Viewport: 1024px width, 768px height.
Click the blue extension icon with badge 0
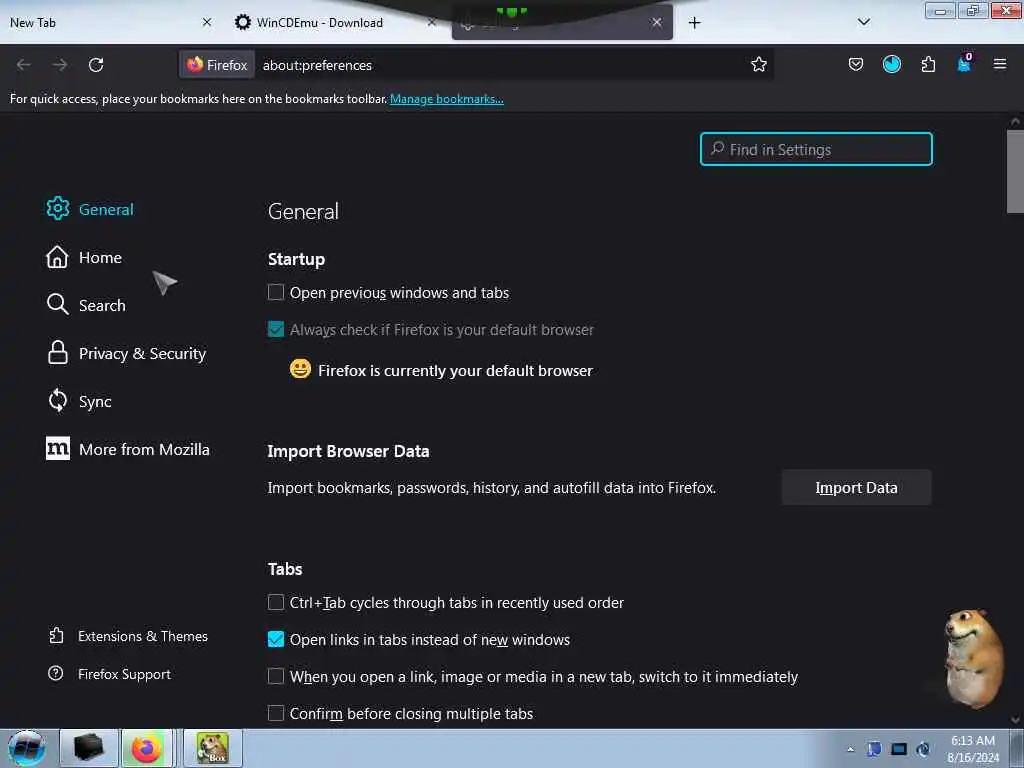[x=965, y=63]
